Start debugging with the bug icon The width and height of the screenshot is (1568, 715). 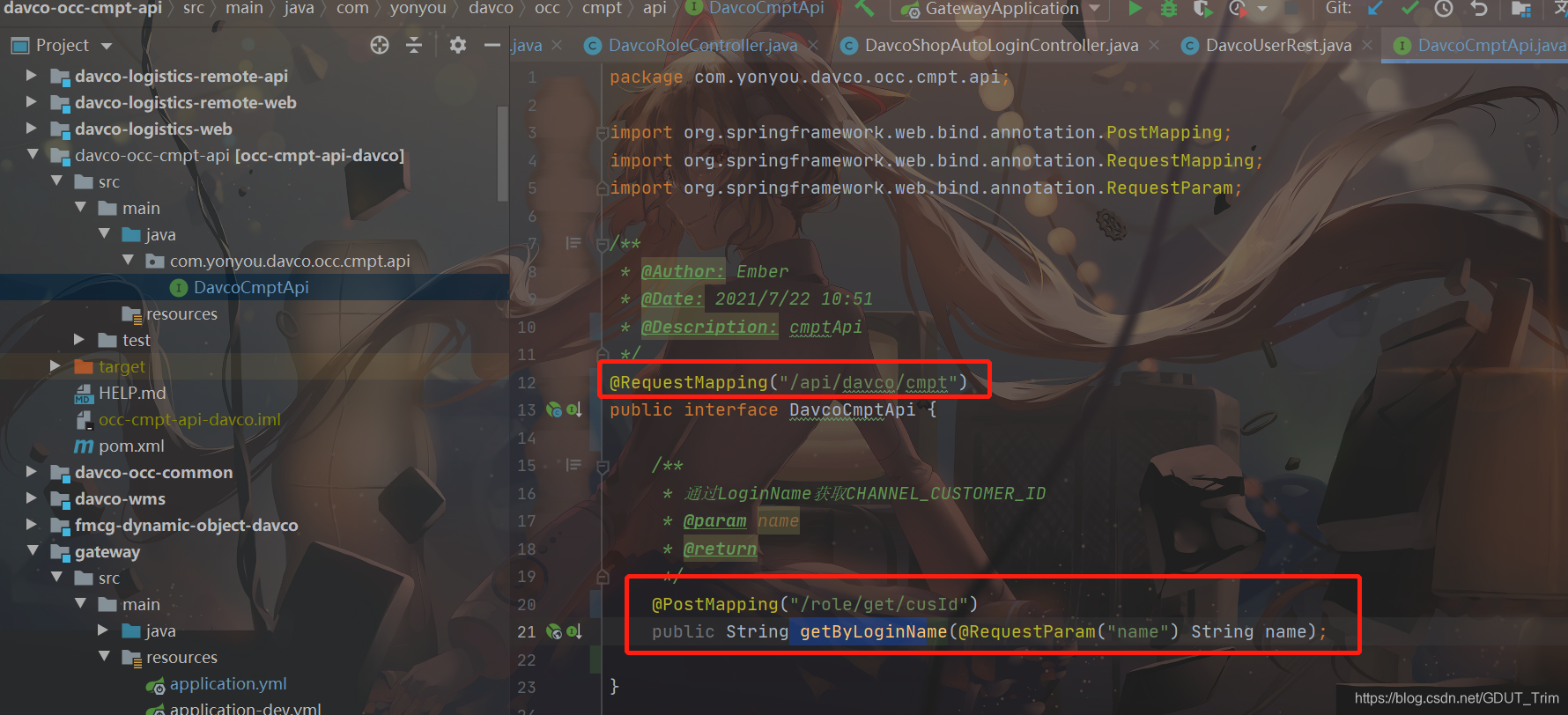1168,9
